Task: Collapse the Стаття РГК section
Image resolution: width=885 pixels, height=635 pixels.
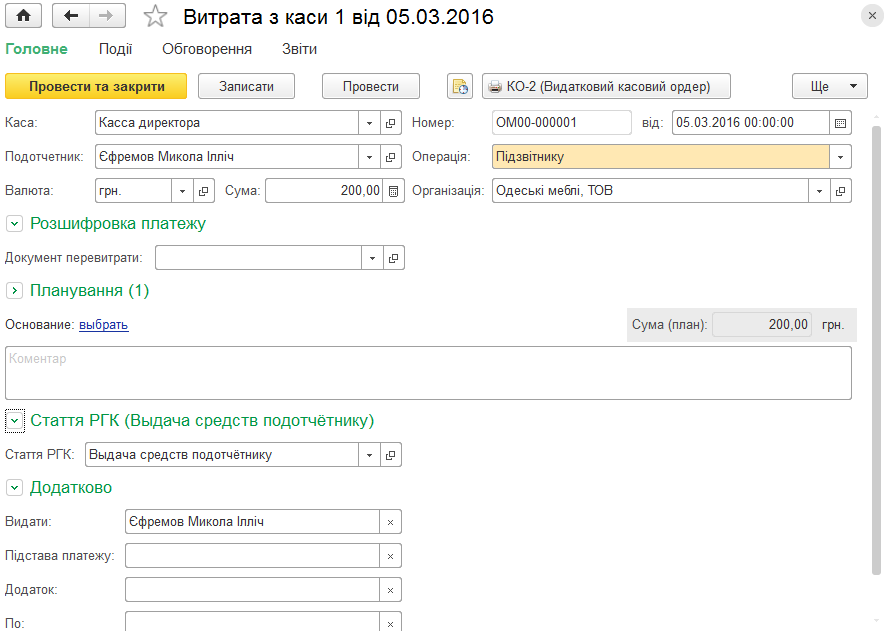Action: coord(15,421)
